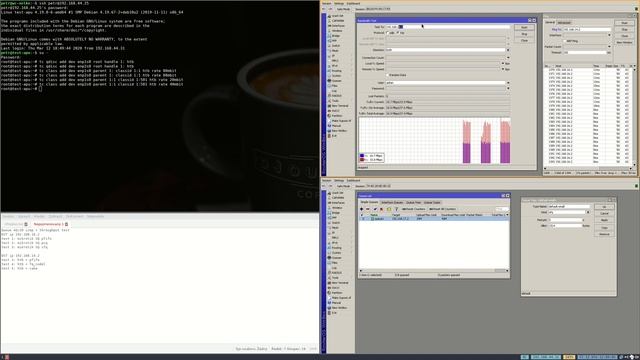Expand the Connection Count field
640x360 pixels.
pyautogui.click(x=508, y=58)
